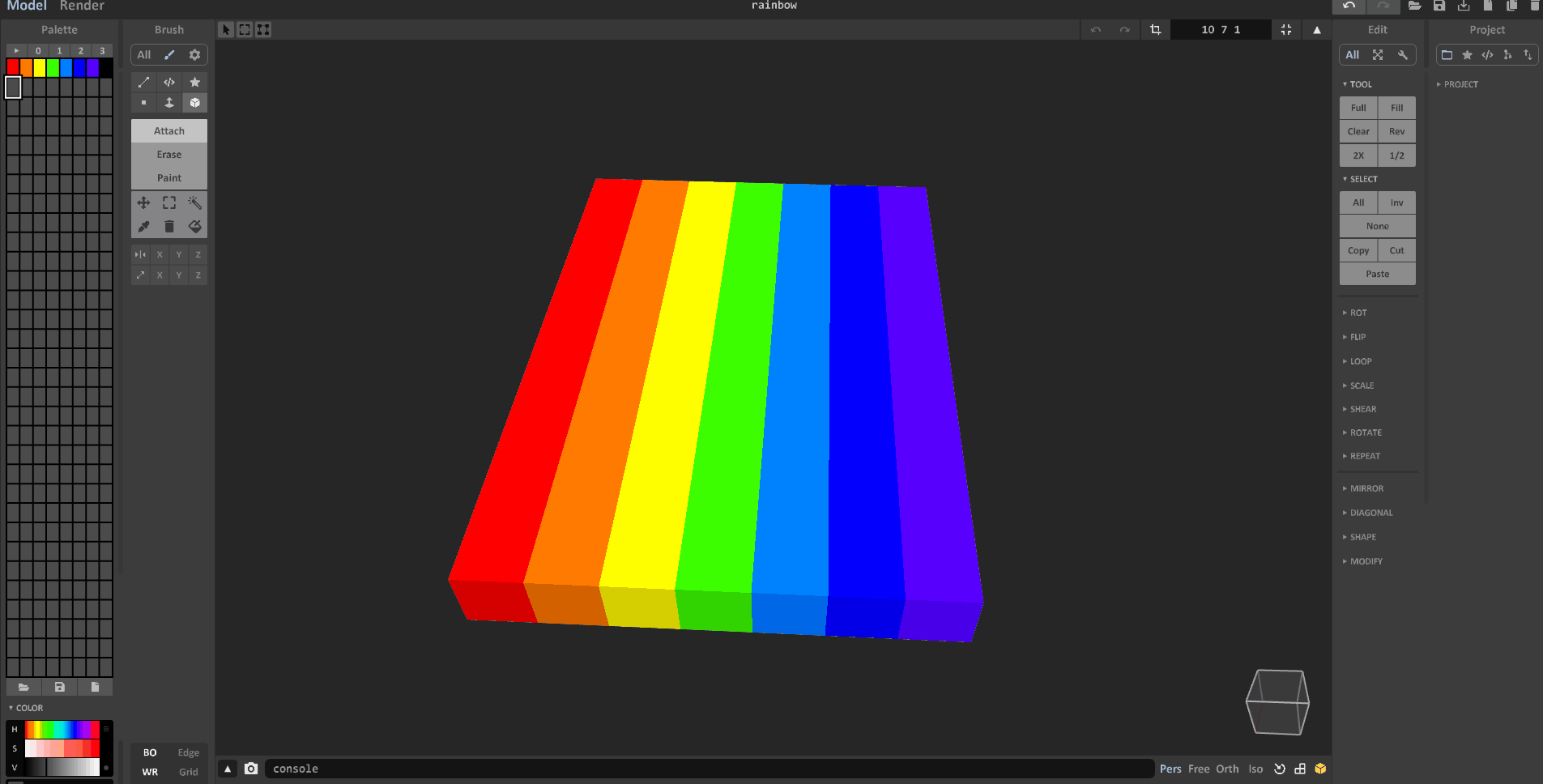The width and height of the screenshot is (1543, 784).
Task: Click the Attach brush mode button
Action: tap(169, 131)
